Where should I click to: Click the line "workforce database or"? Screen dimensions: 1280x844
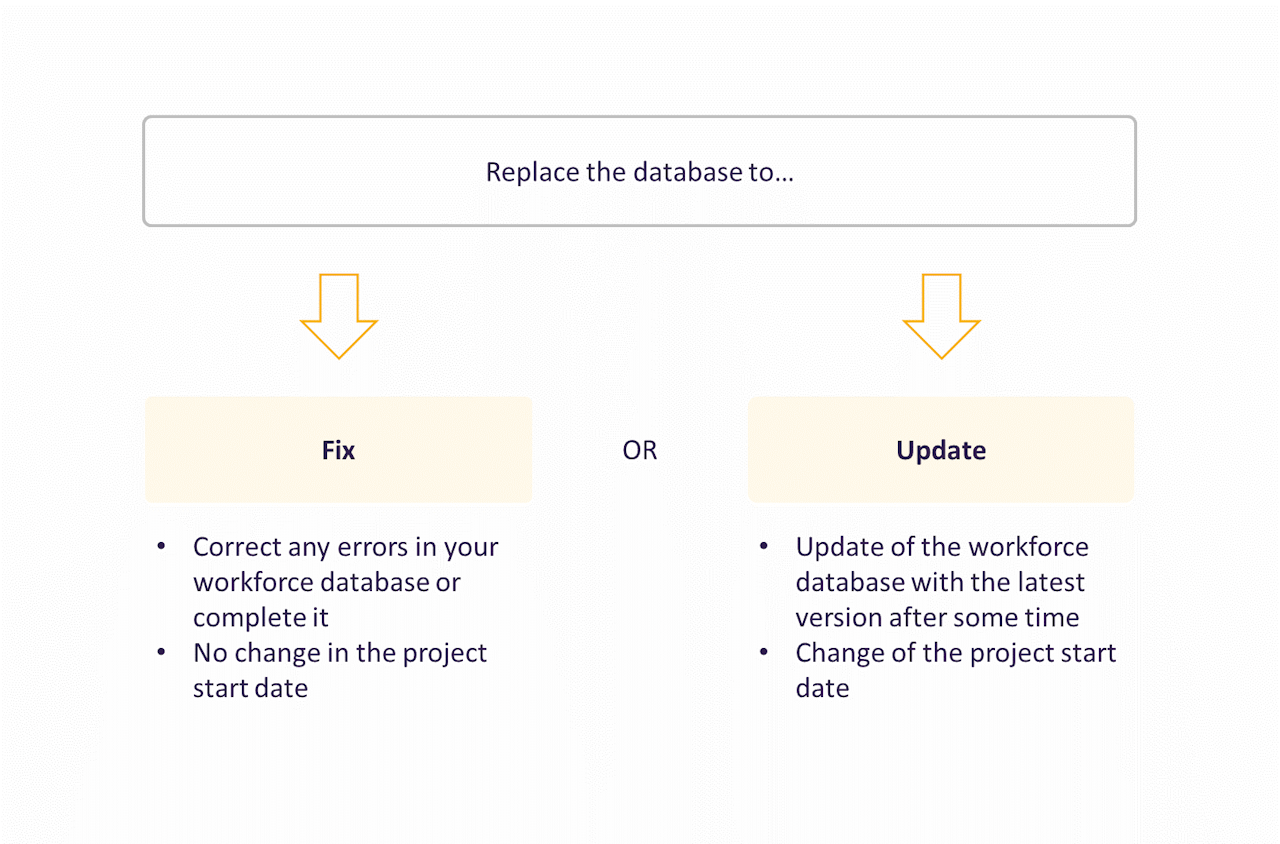(326, 582)
